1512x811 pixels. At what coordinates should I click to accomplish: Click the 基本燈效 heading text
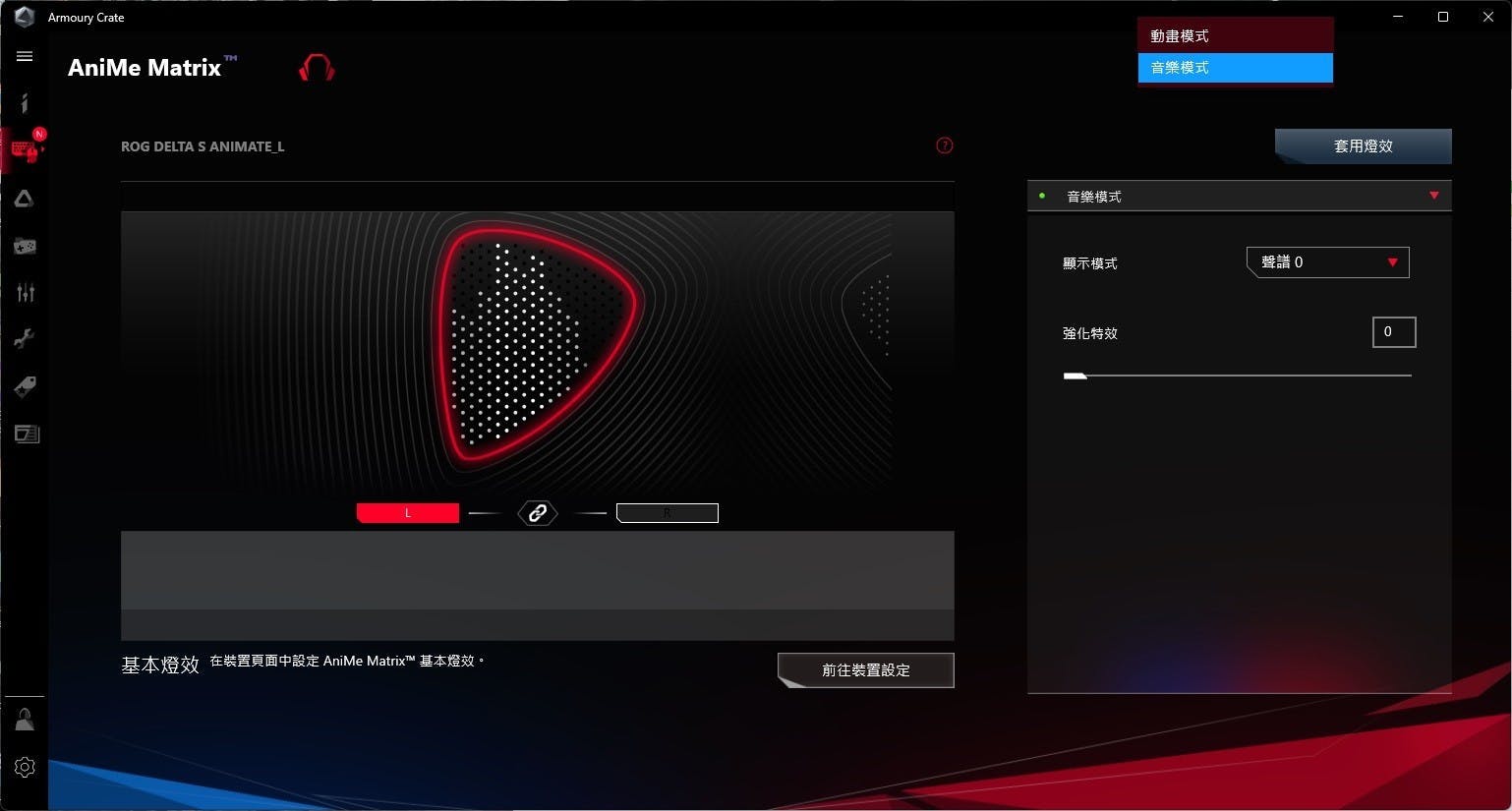[x=160, y=666]
